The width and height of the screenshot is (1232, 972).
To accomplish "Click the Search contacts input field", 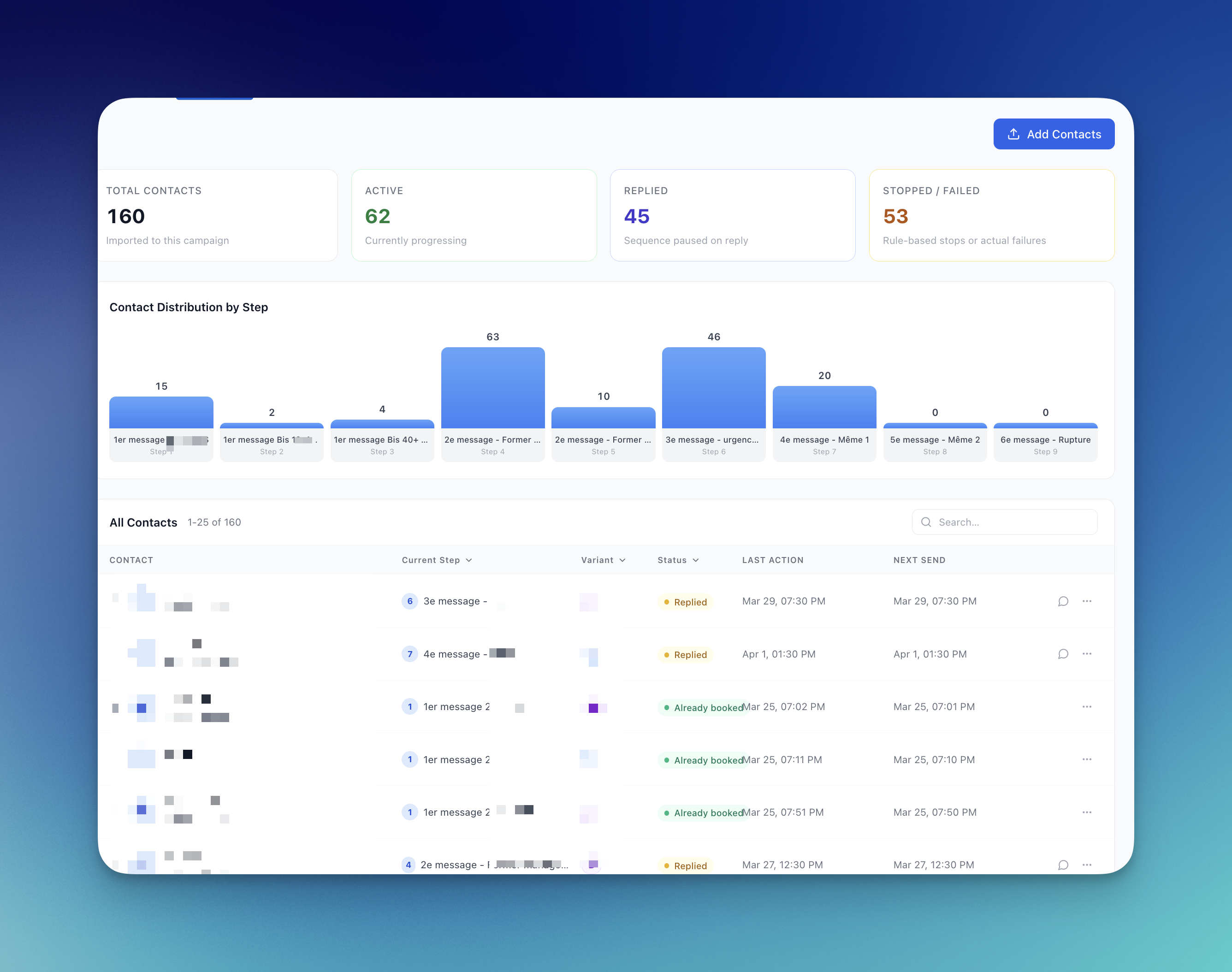I will point(1004,522).
